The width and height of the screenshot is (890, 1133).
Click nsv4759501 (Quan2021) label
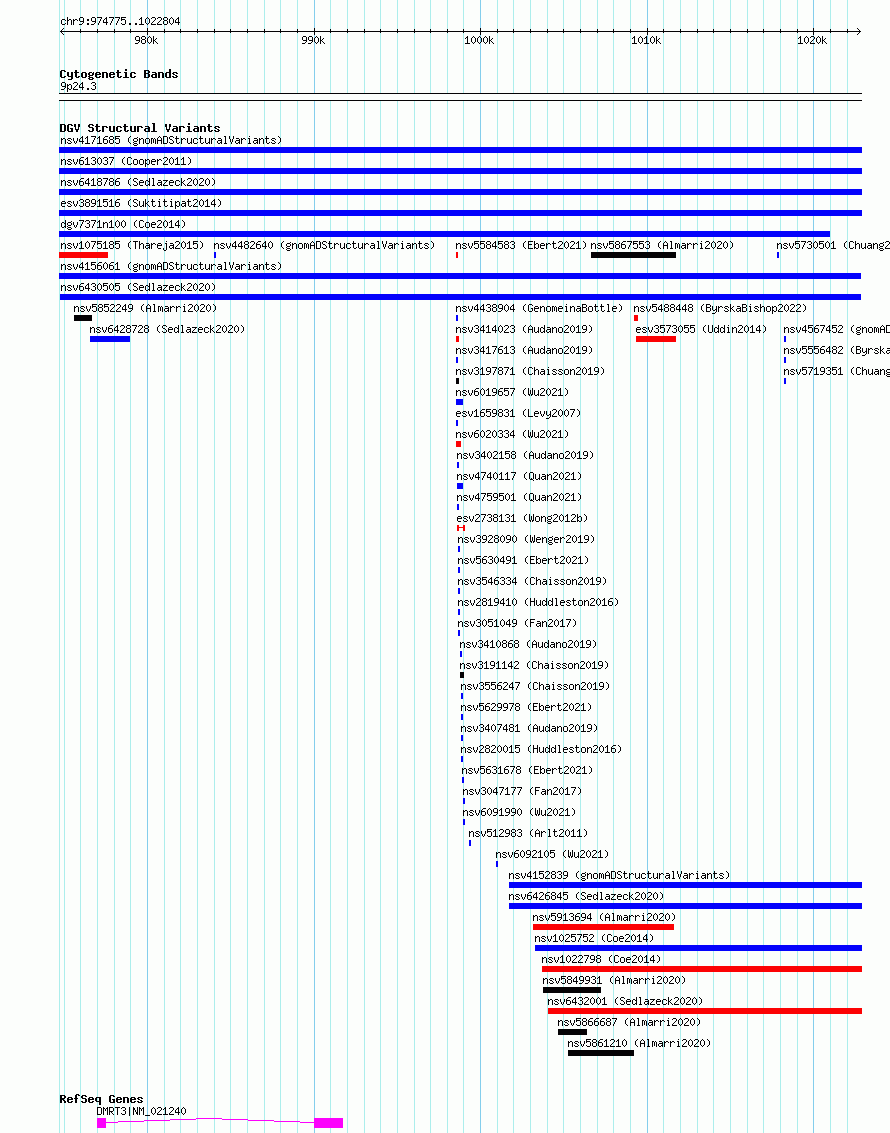(519, 496)
